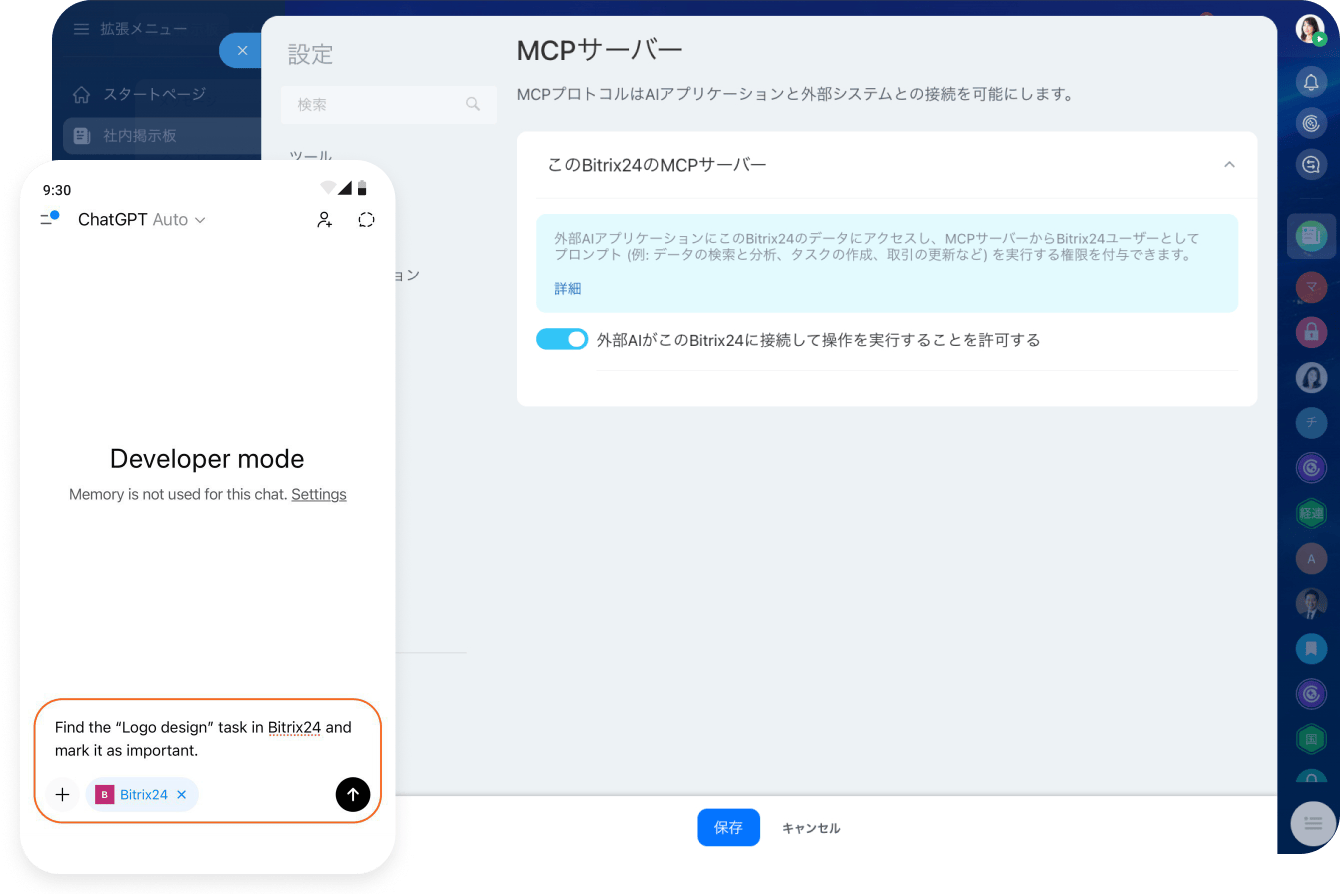Click the Bitrix24 connector chip
This screenshot has width=1340, height=894.
click(x=142, y=795)
